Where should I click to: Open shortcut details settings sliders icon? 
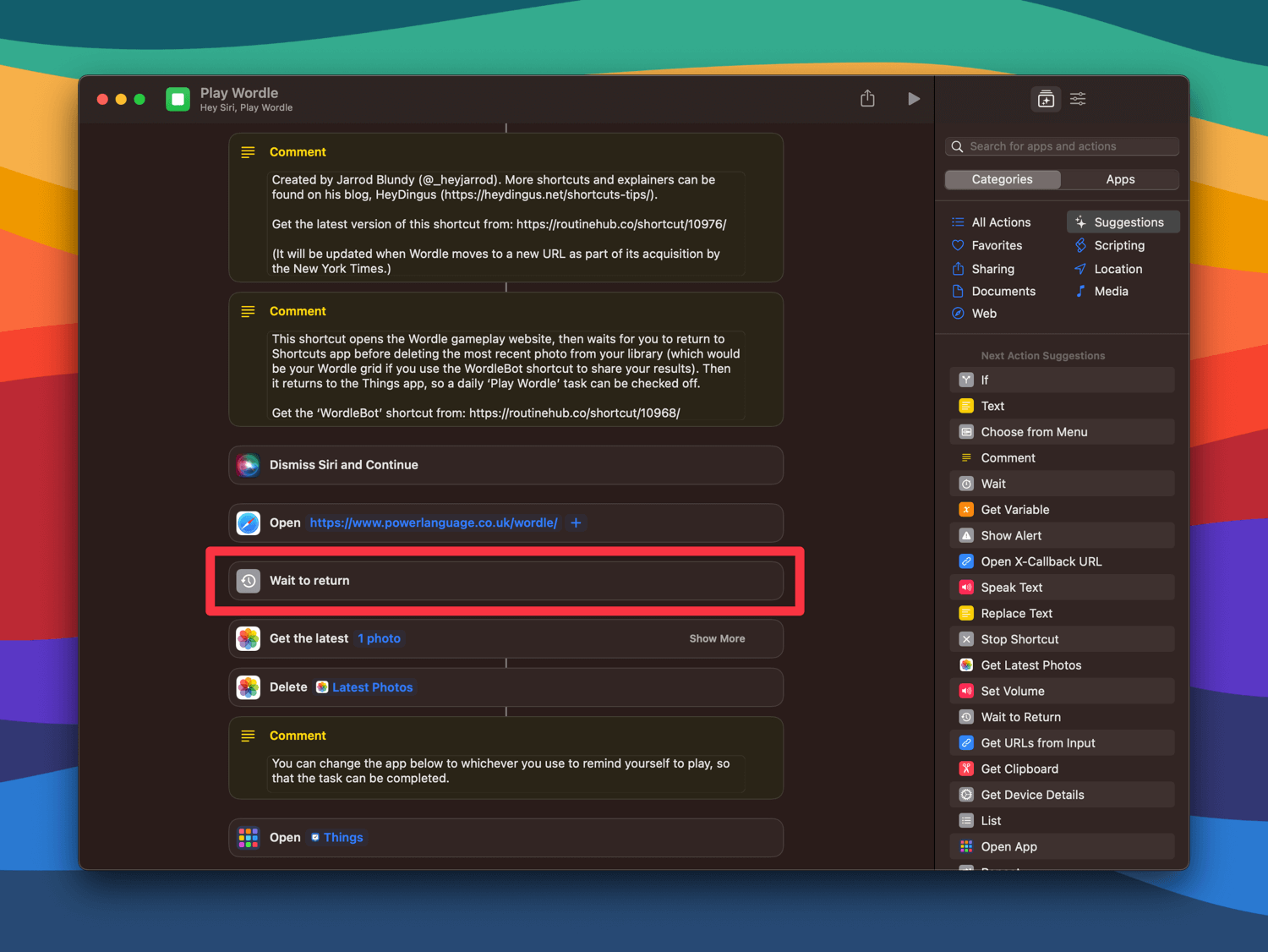pyautogui.click(x=1078, y=99)
